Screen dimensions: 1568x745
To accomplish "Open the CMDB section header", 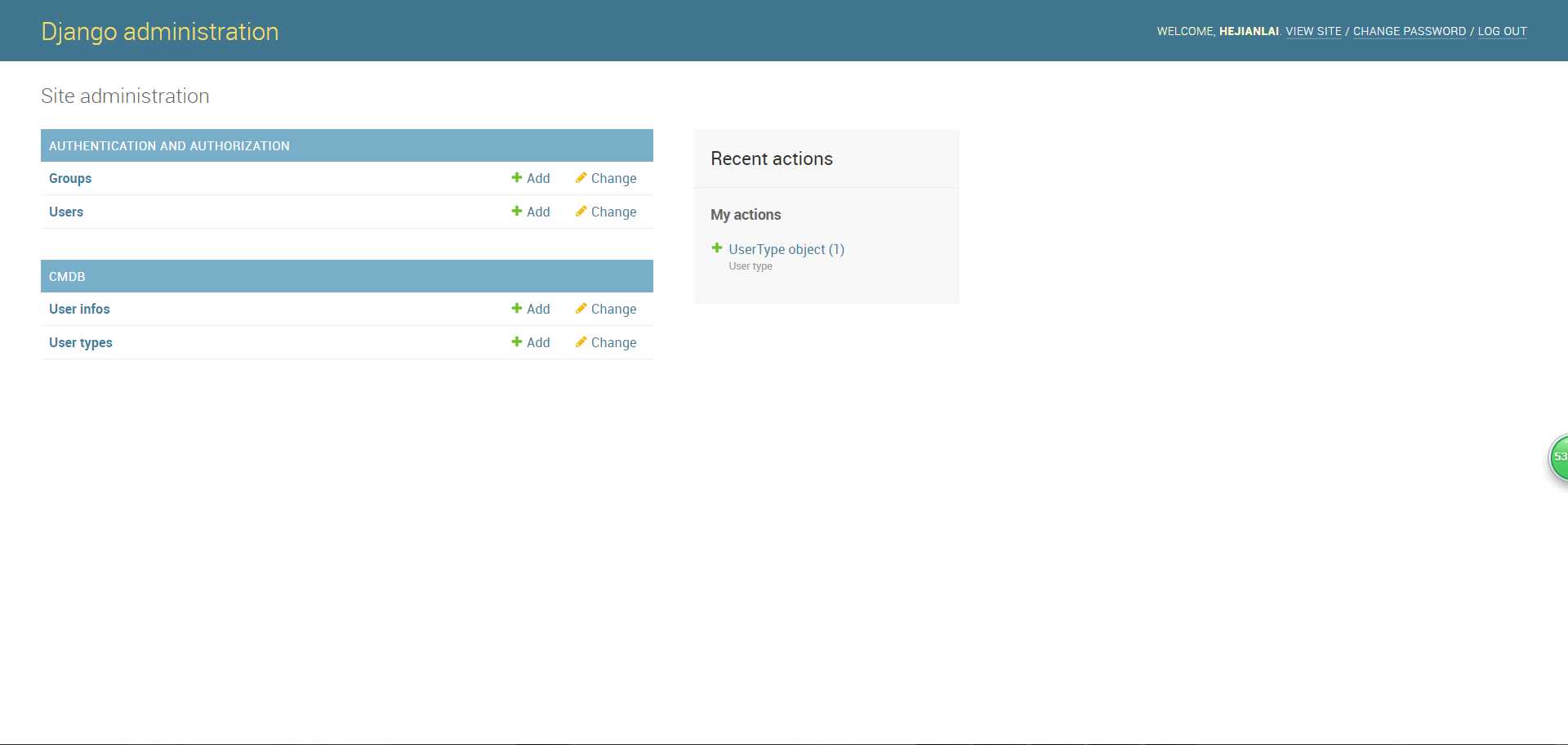I will pyautogui.click(x=67, y=276).
